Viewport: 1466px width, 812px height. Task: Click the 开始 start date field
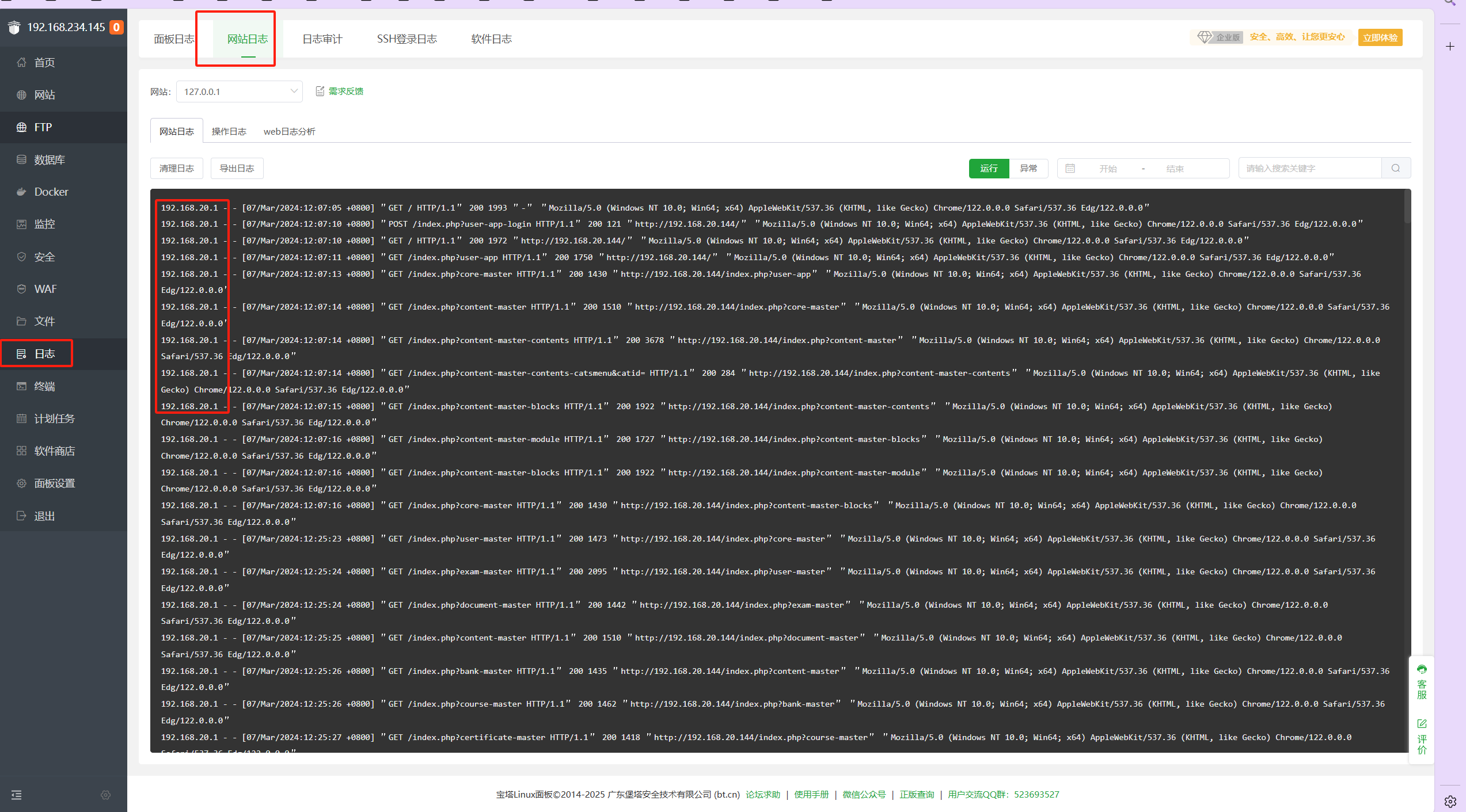pos(1107,169)
